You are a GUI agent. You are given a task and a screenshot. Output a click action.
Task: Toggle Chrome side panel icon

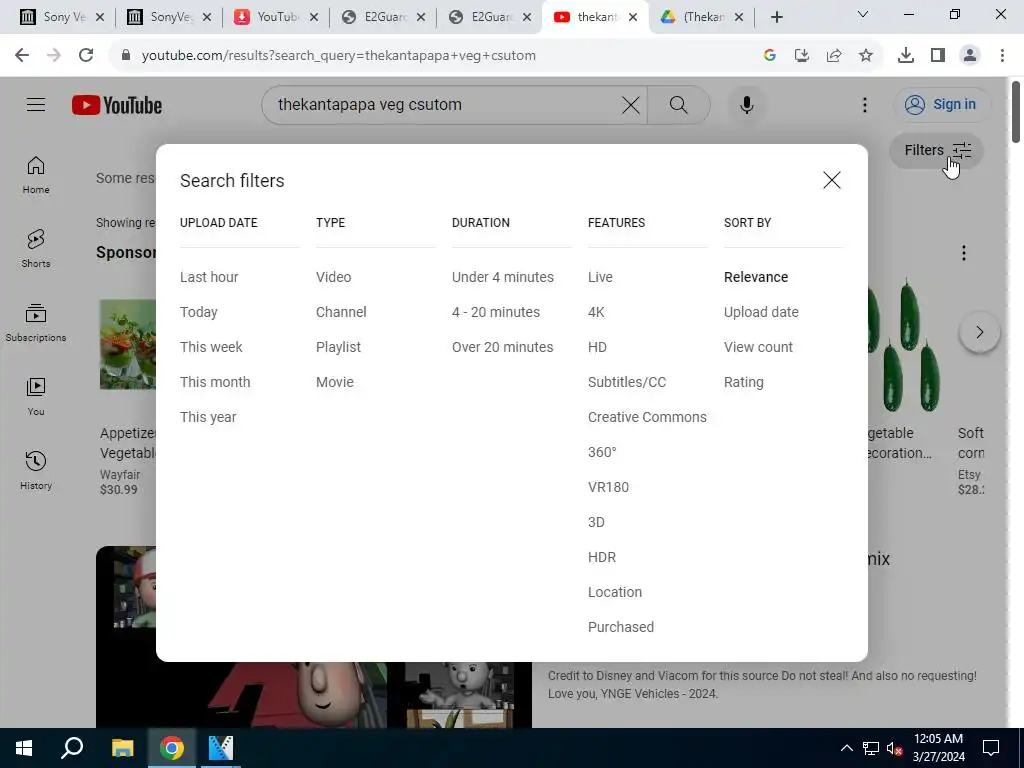click(x=938, y=56)
